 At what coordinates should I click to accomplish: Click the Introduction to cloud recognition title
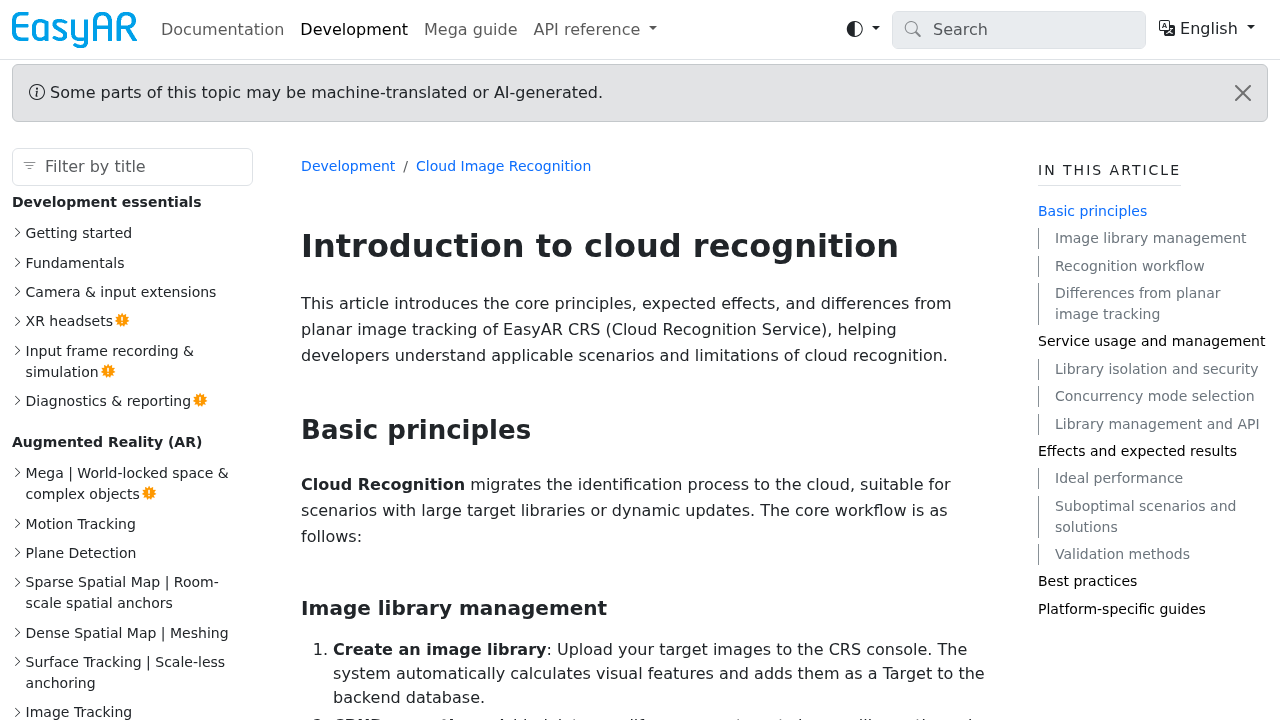tap(600, 246)
